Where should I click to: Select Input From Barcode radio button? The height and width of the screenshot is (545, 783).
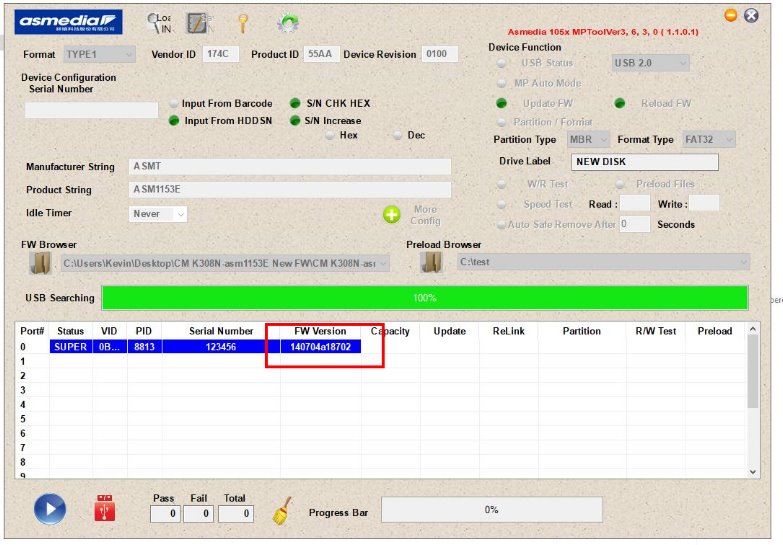(x=174, y=103)
